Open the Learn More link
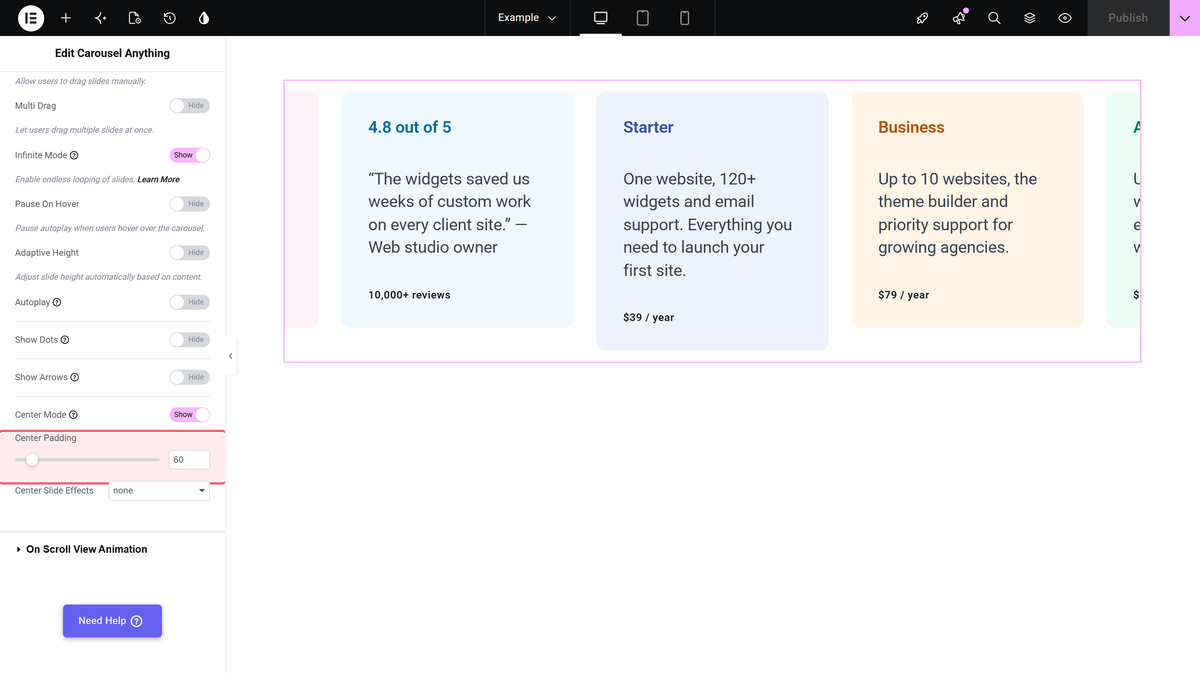The width and height of the screenshot is (1200, 675). point(158,180)
